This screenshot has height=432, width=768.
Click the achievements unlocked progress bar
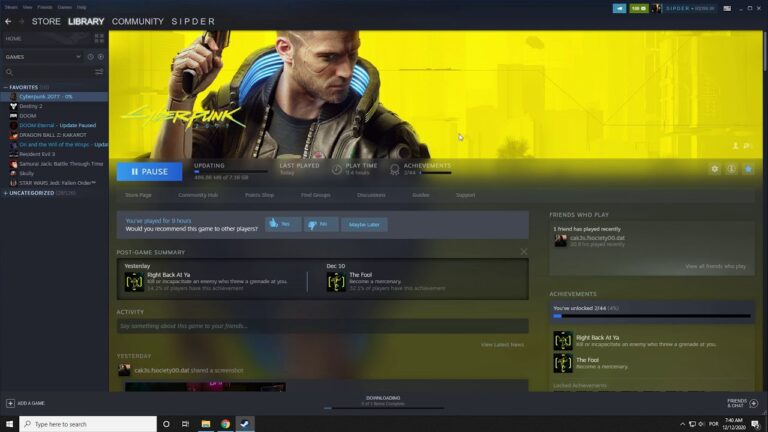pos(651,316)
